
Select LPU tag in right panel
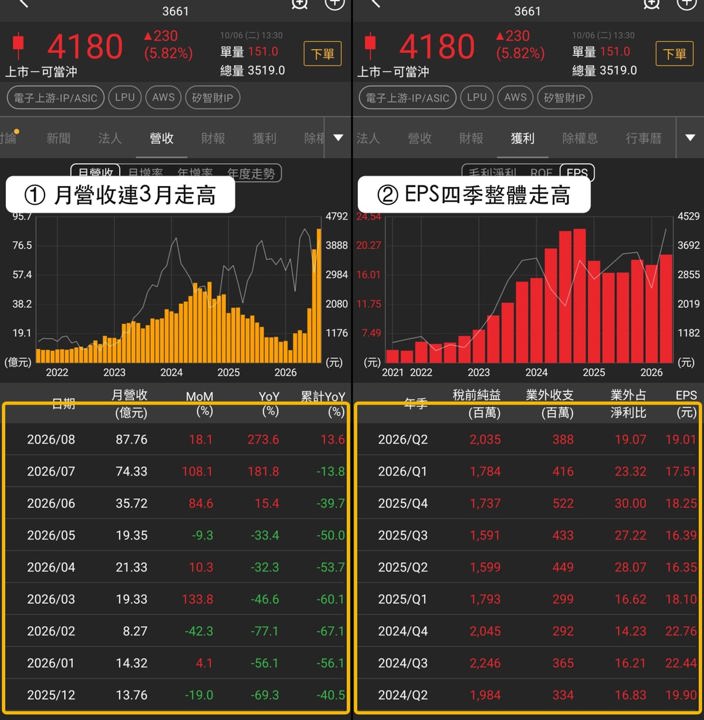pyautogui.click(x=477, y=98)
